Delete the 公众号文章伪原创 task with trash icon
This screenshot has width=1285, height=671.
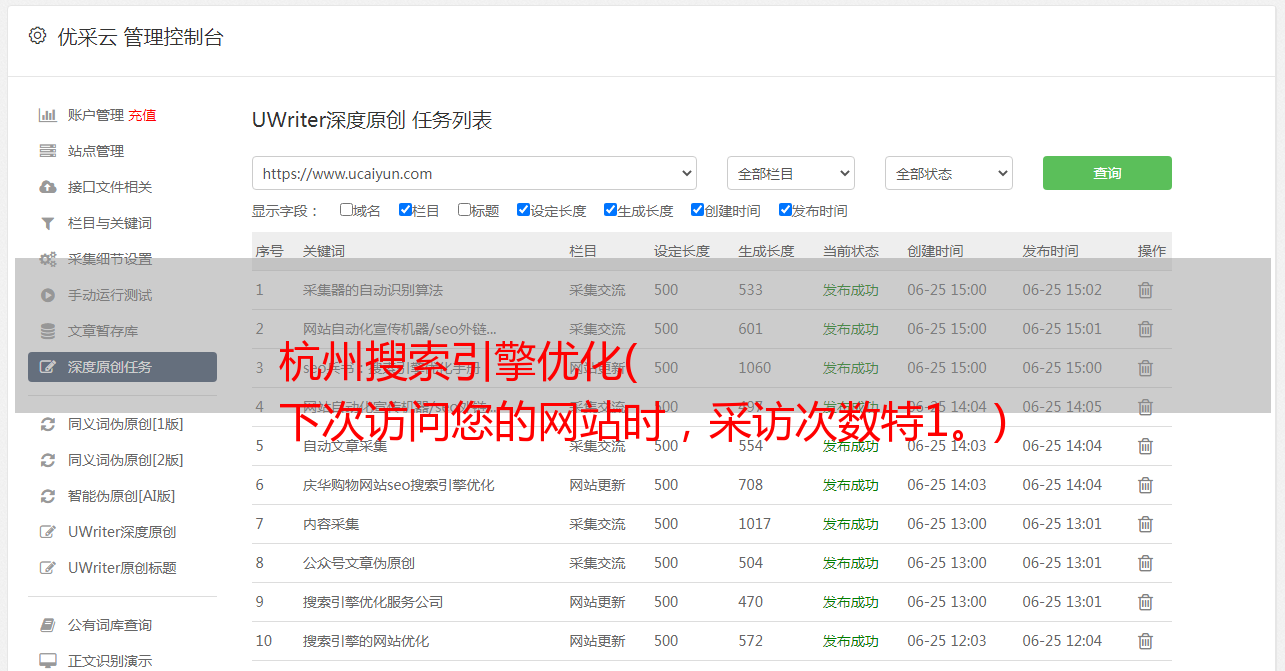point(1146,563)
